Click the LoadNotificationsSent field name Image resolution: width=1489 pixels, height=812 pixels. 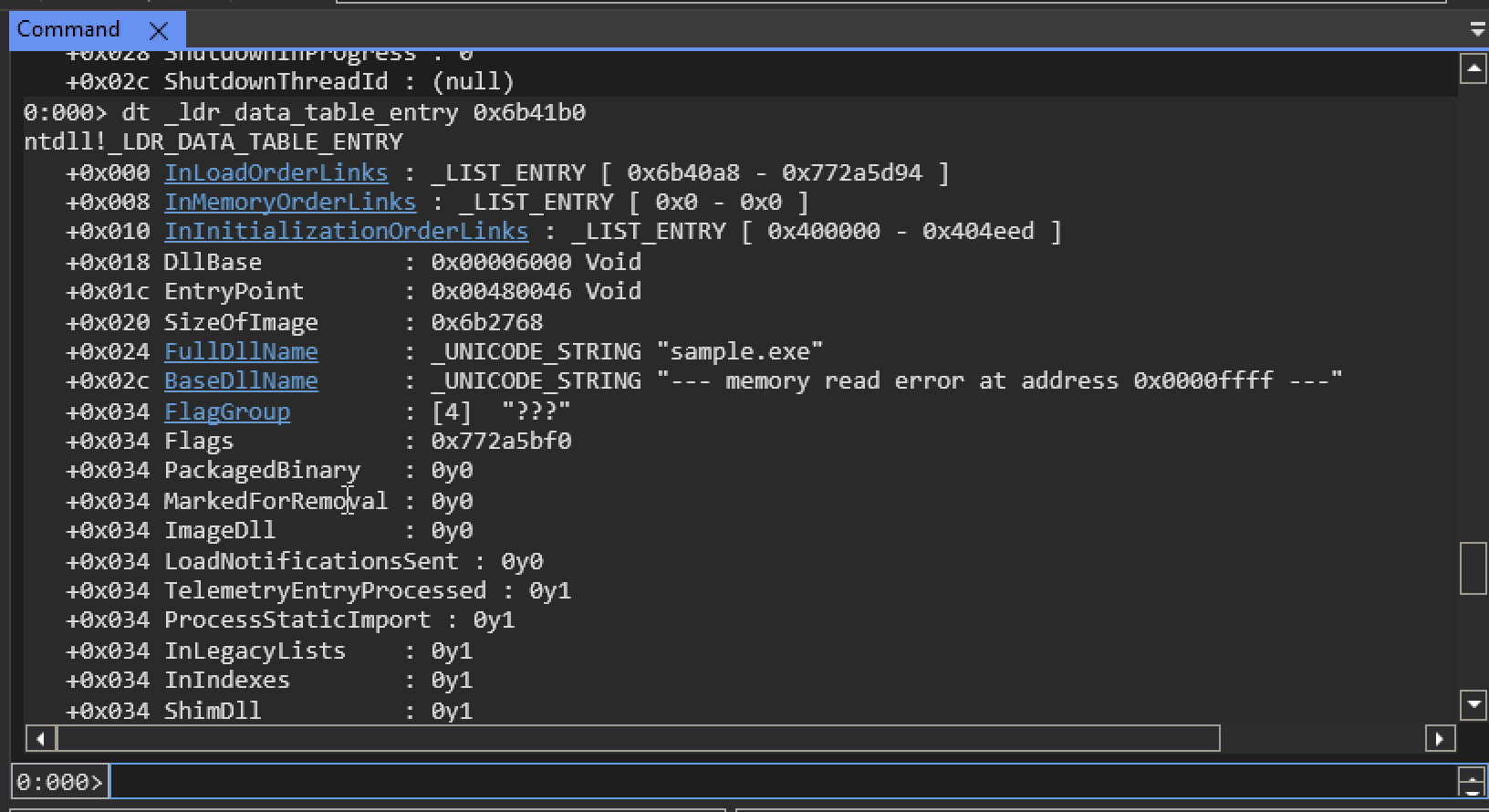(311, 561)
